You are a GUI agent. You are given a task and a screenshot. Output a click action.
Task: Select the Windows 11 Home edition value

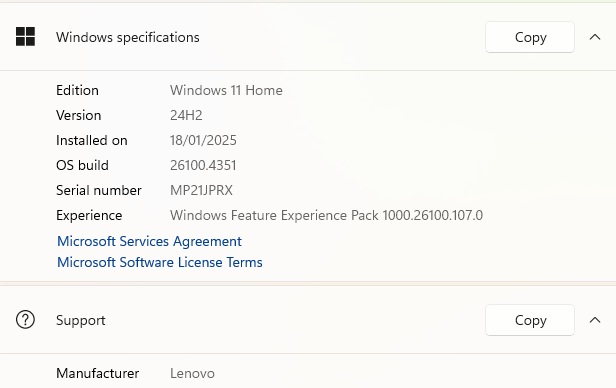coord(226,90)
